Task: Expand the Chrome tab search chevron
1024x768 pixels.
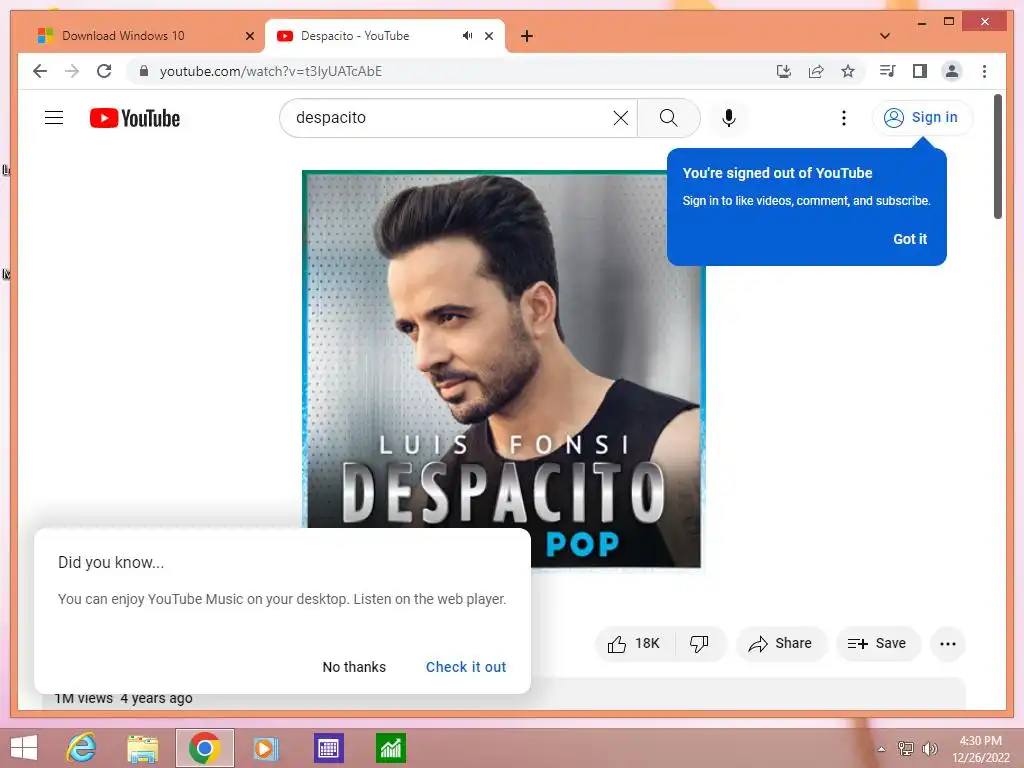Action: pyautogui.click(x=885, y=36)
